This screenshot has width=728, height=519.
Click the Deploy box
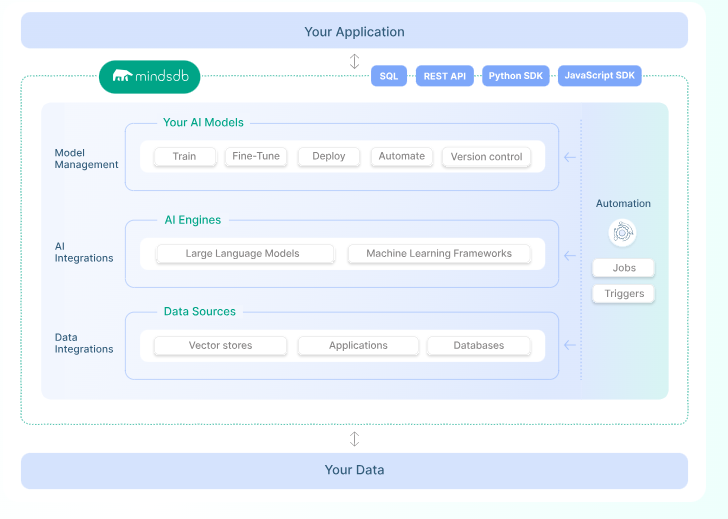[x=329, y=157]
